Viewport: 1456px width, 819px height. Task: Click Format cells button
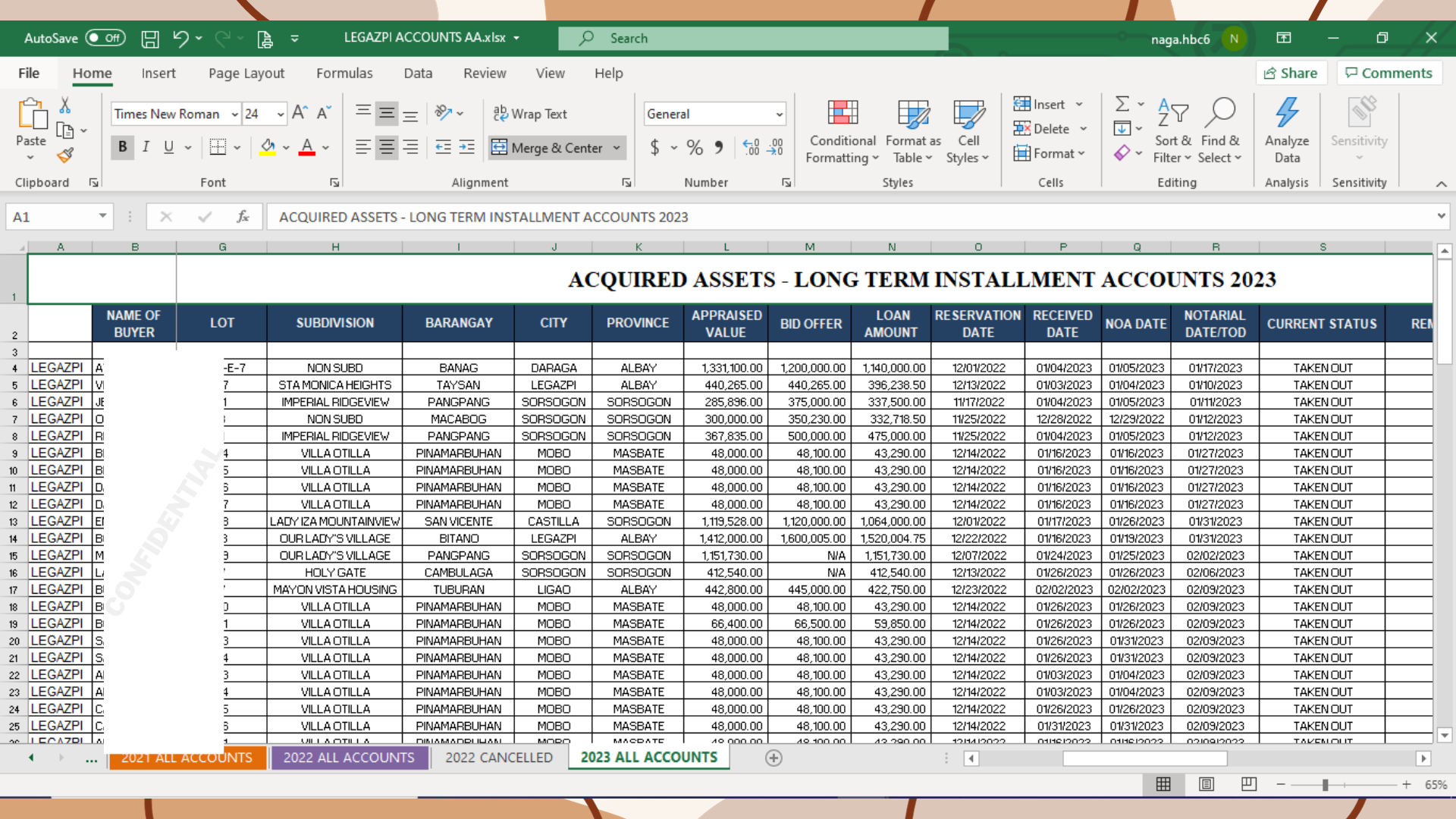1044,153
